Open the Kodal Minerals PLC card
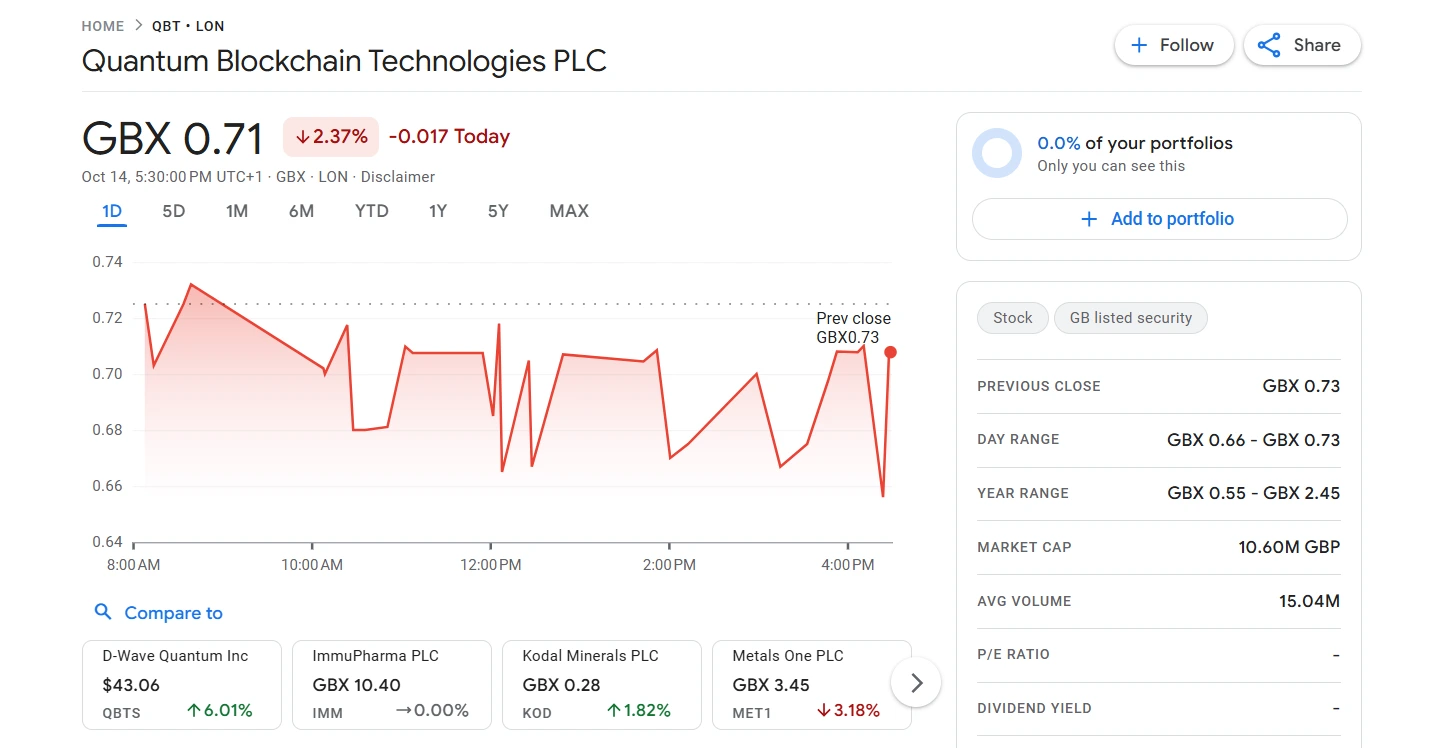This screenshot has width=1435, height=748. (x=602, y=685)
